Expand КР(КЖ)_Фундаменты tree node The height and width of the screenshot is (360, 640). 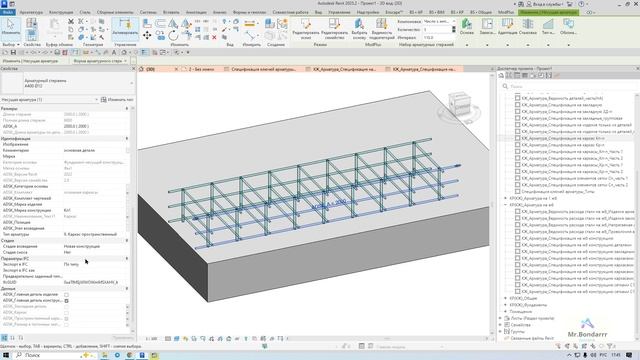pos(505,305)
